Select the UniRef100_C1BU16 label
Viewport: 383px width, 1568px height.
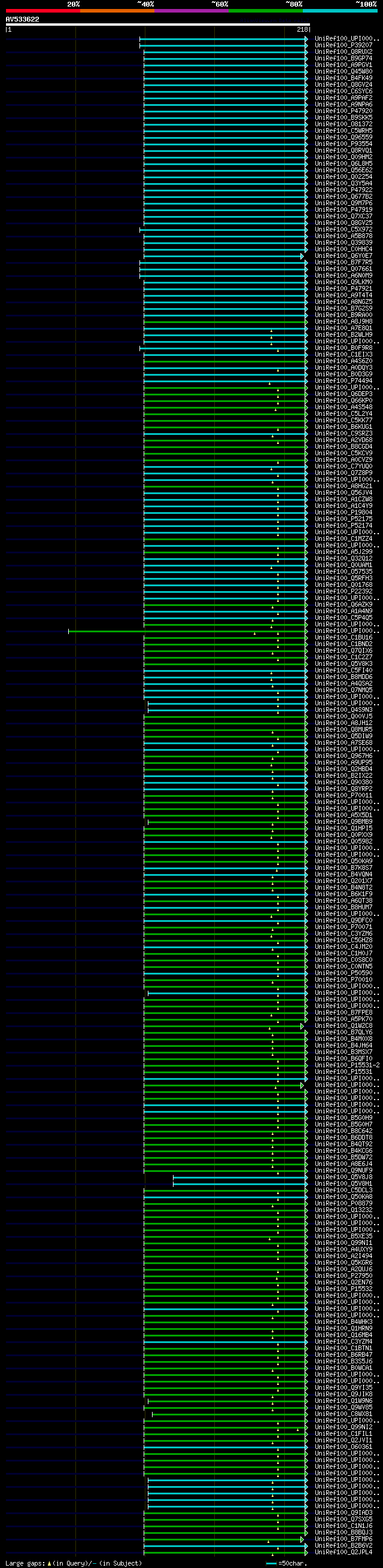[344, 638]
